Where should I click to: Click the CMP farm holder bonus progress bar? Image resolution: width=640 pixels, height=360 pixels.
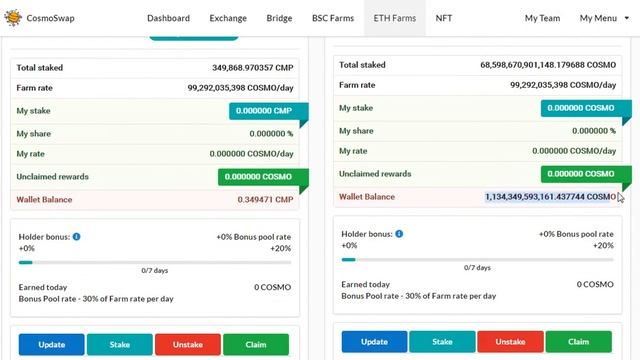click(x=155, y=262)
